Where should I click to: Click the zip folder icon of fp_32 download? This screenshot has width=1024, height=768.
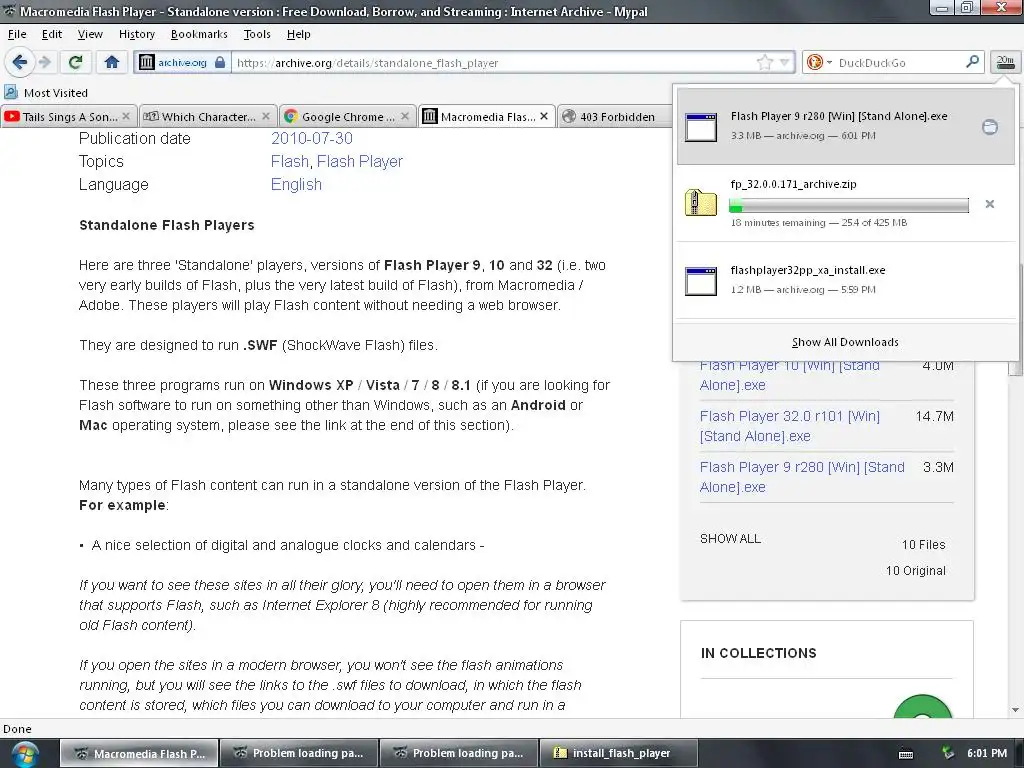coord(701,202)
